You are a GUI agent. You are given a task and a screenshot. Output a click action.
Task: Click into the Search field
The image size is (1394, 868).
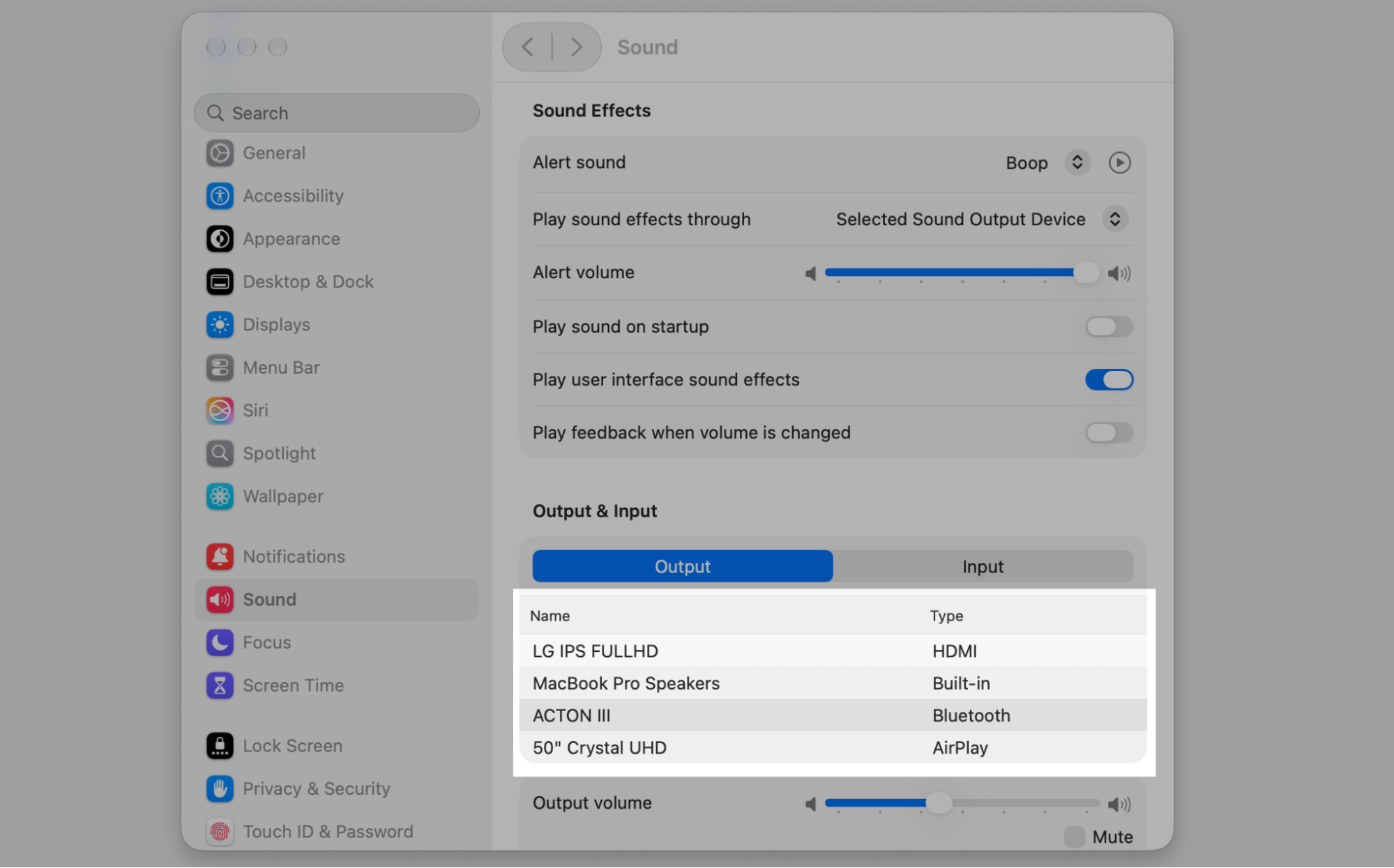pyautogui.click(x=337, y=113)
